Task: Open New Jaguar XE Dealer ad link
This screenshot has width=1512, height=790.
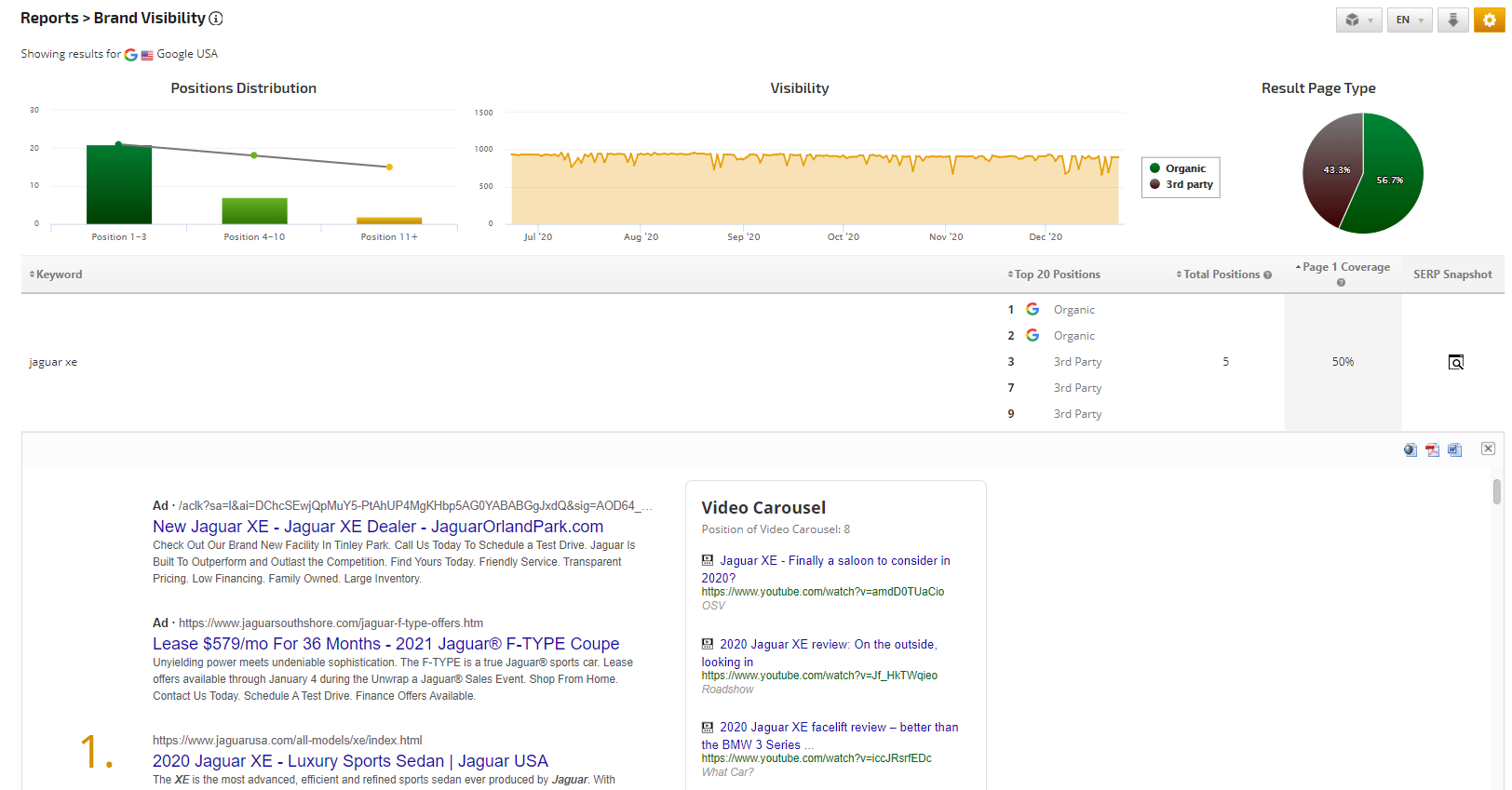Action: 377,527
